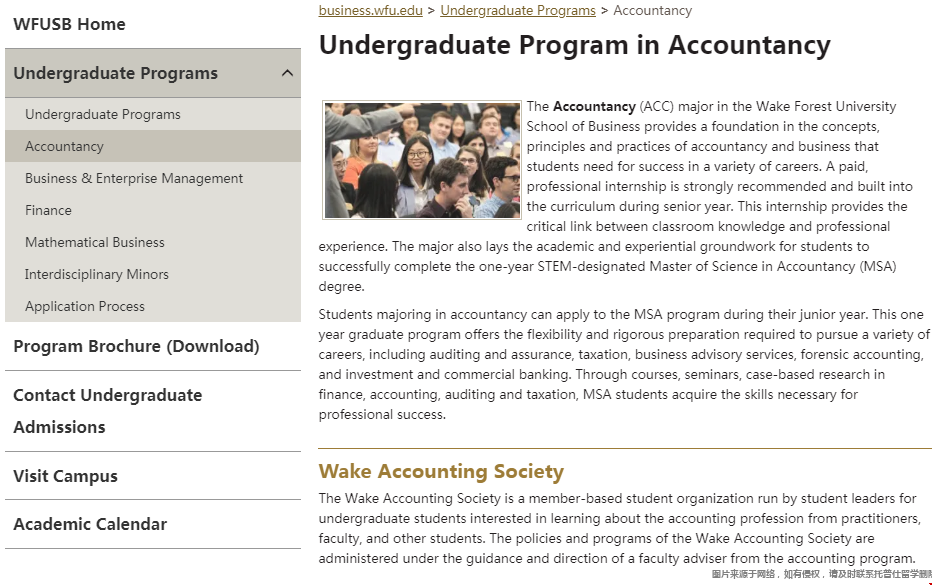The width and height of the screenshot is (932, 585).
Task: Open the Academic Calendar
Action: (89, 524)
